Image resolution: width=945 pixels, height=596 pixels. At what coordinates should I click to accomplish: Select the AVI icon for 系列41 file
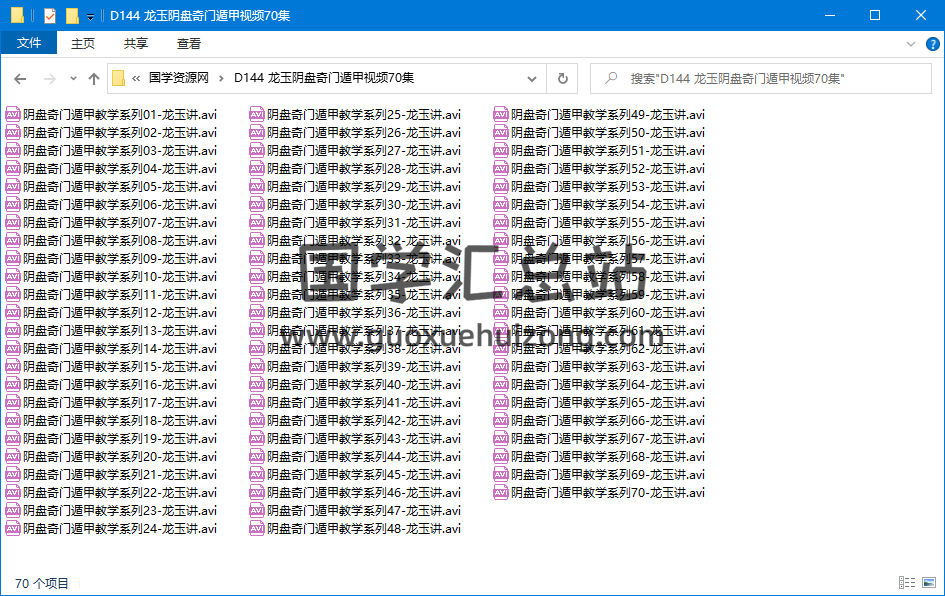click(257, 403)
